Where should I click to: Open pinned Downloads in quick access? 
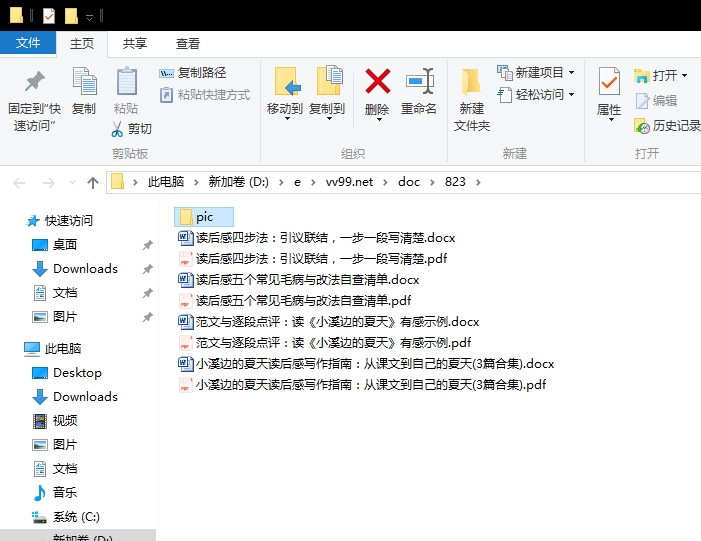pos(75,269)
